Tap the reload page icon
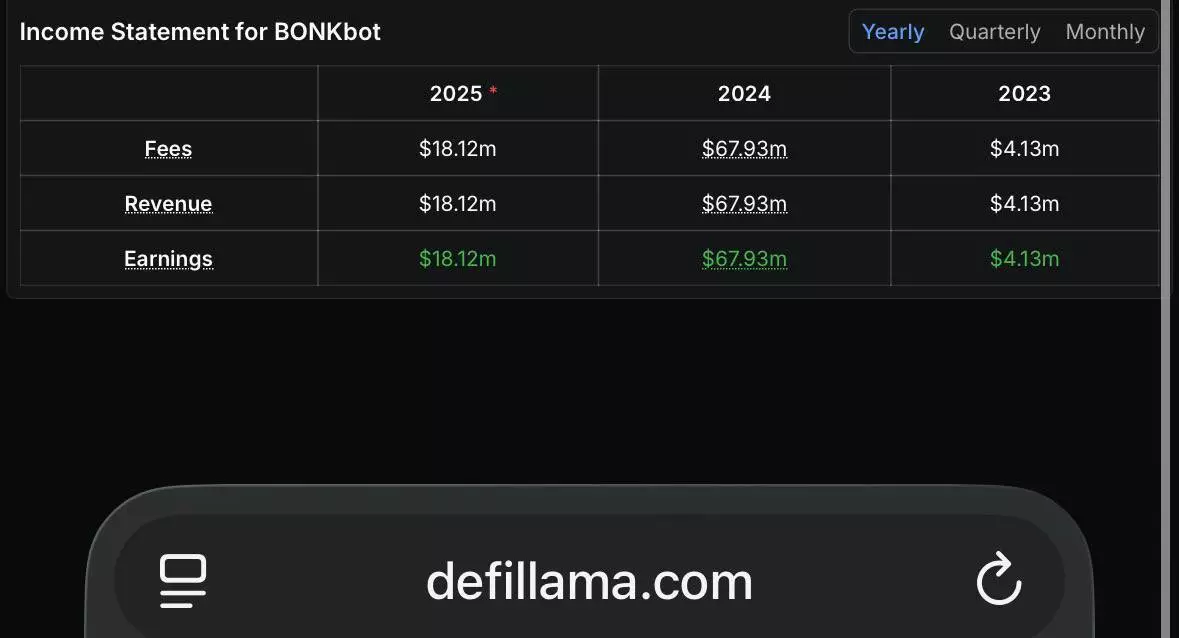This screenshot has width=1179, height=638. tap(998, 581)
